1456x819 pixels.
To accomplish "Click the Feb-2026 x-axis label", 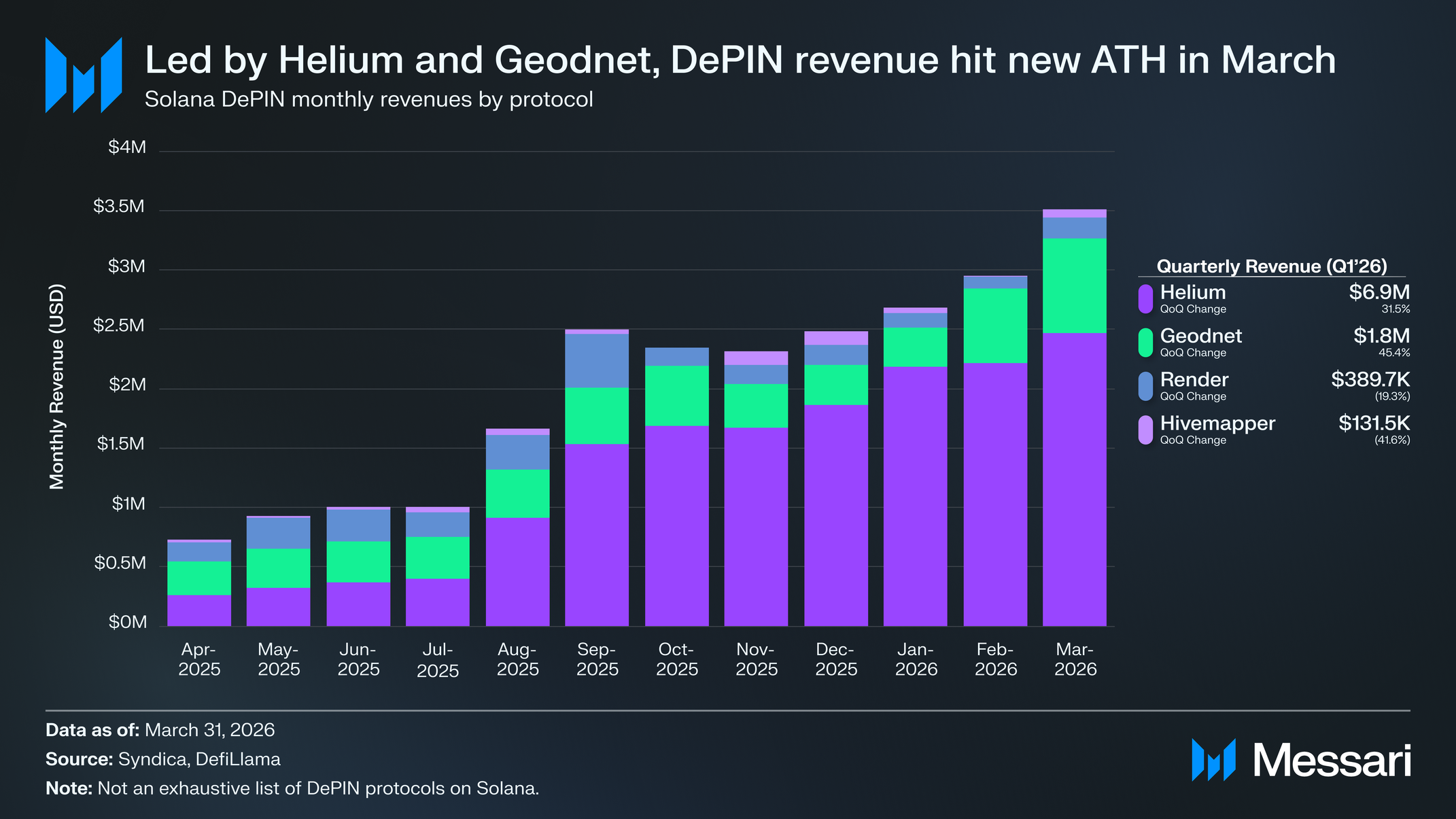I will coord(996,659).
